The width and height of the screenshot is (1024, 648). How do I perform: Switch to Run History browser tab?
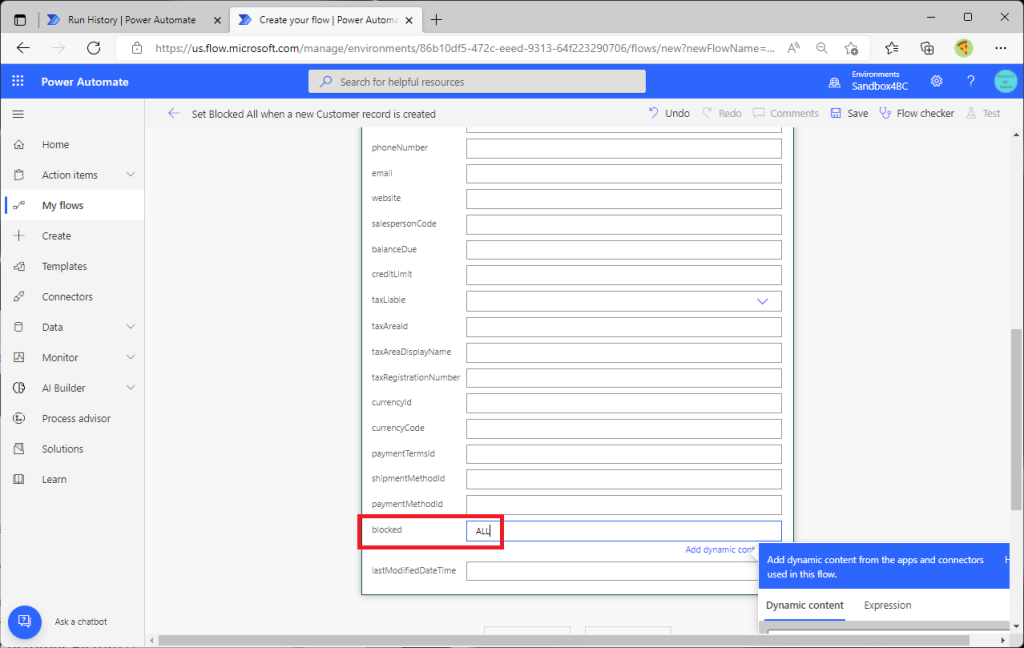click(x=132, y=20)
